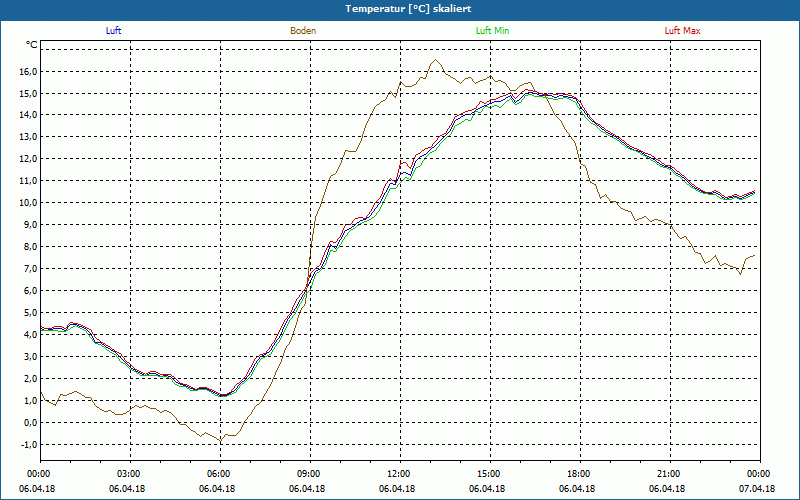
Task: Click the '2,0' y-axis value
Action: [31, 379]
